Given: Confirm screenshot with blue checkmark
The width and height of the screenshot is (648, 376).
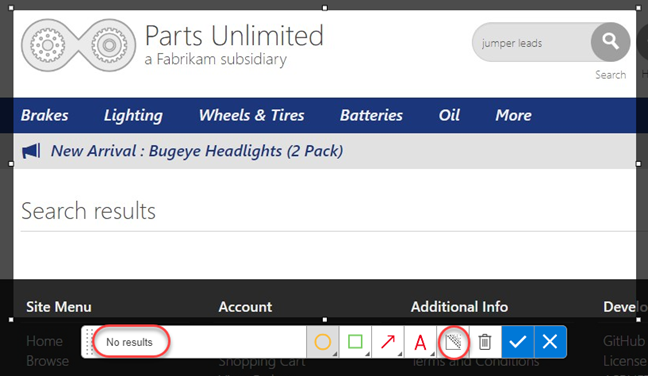Looking at the screenshot, I should [x=517, y=342].
